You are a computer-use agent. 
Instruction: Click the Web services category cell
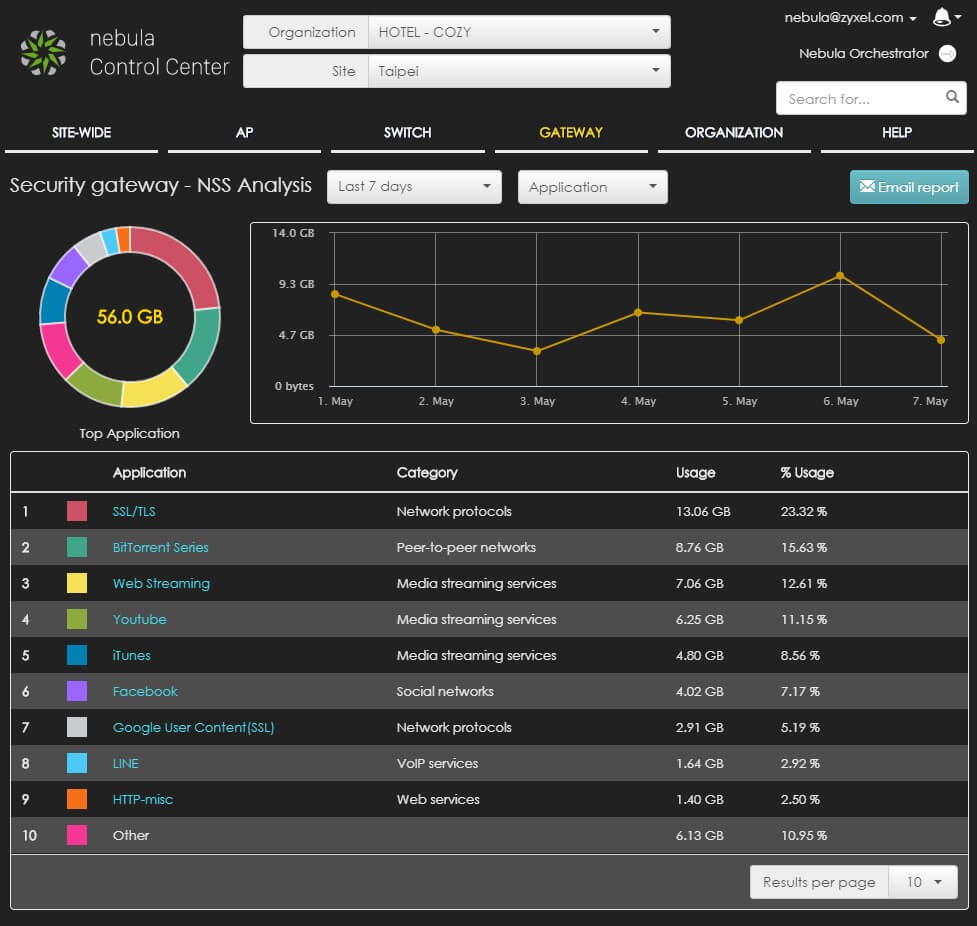[x=438, y=800]
